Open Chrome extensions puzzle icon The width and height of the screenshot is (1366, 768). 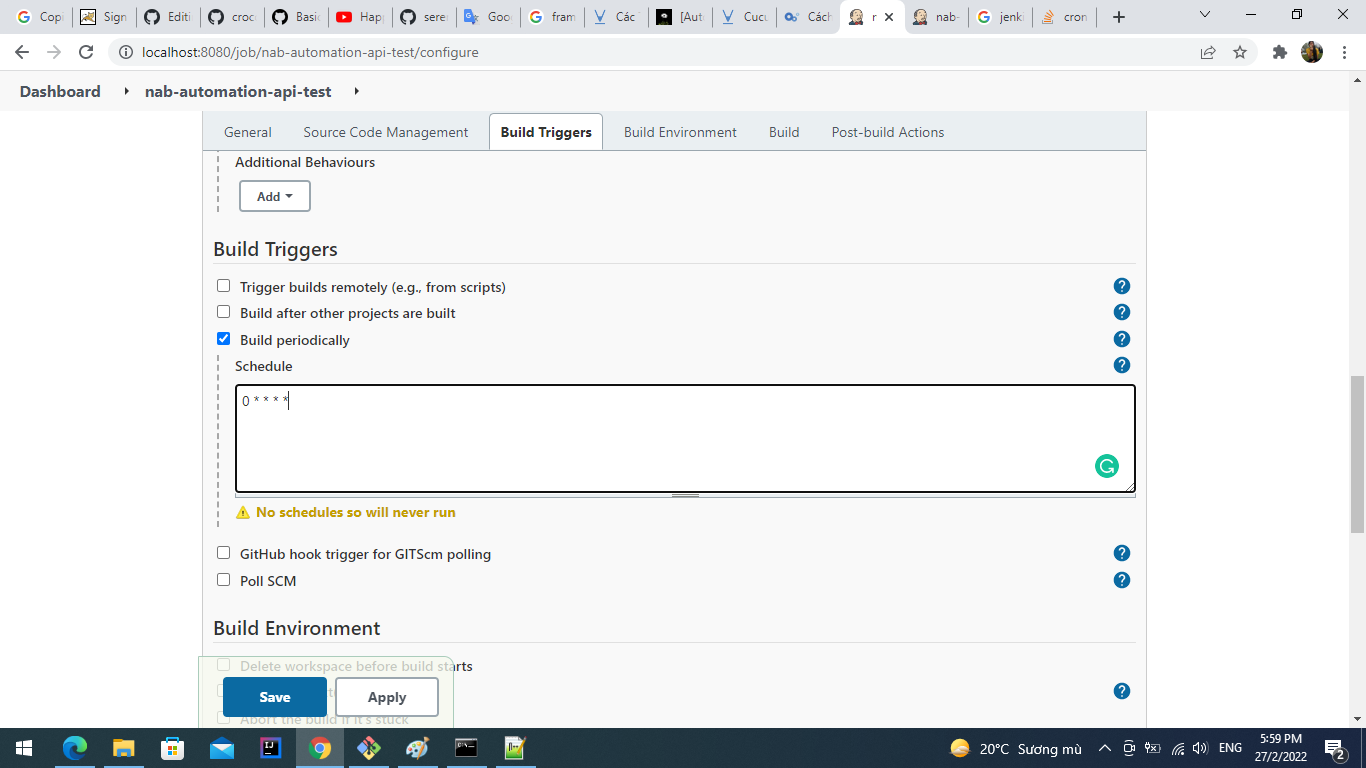tap(1279, 52)
